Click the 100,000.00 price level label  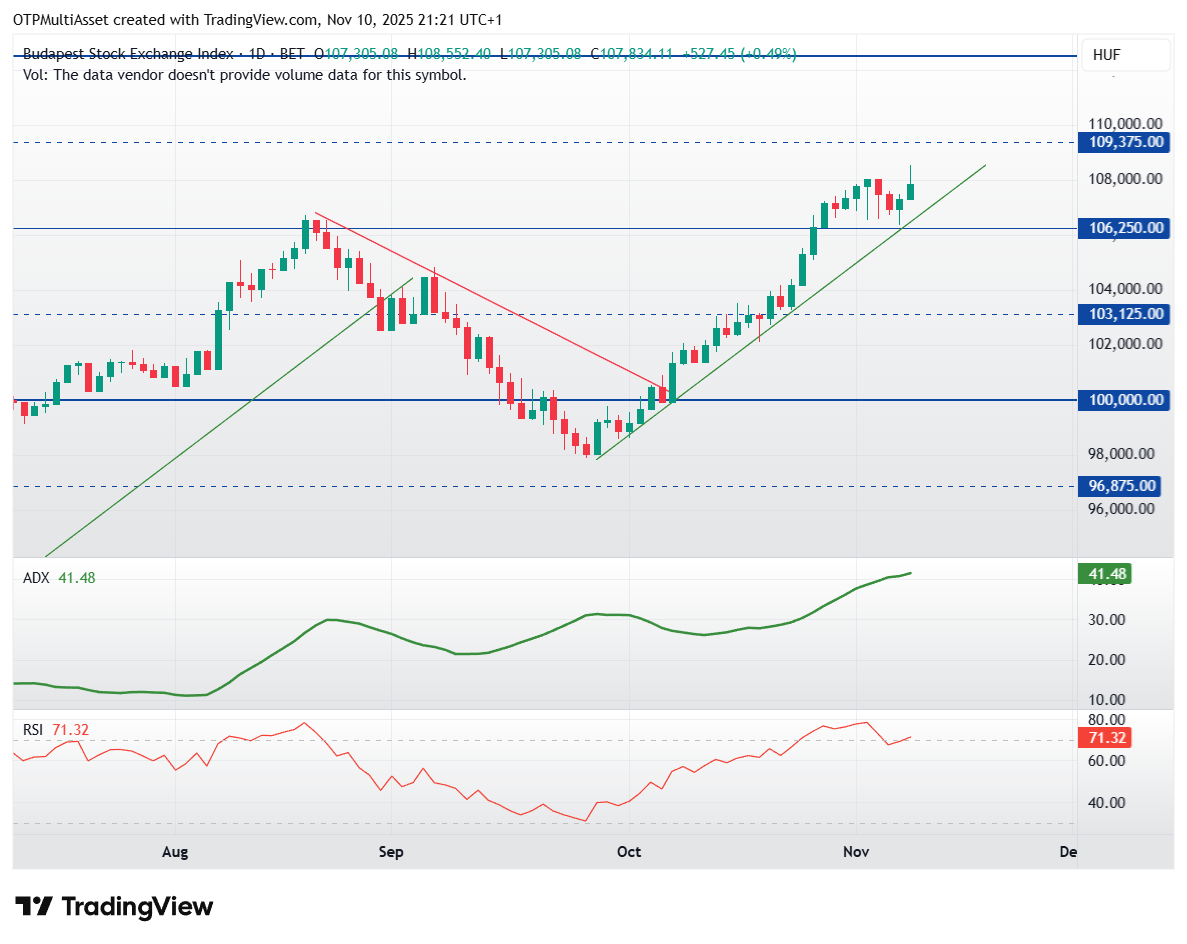1125,400
